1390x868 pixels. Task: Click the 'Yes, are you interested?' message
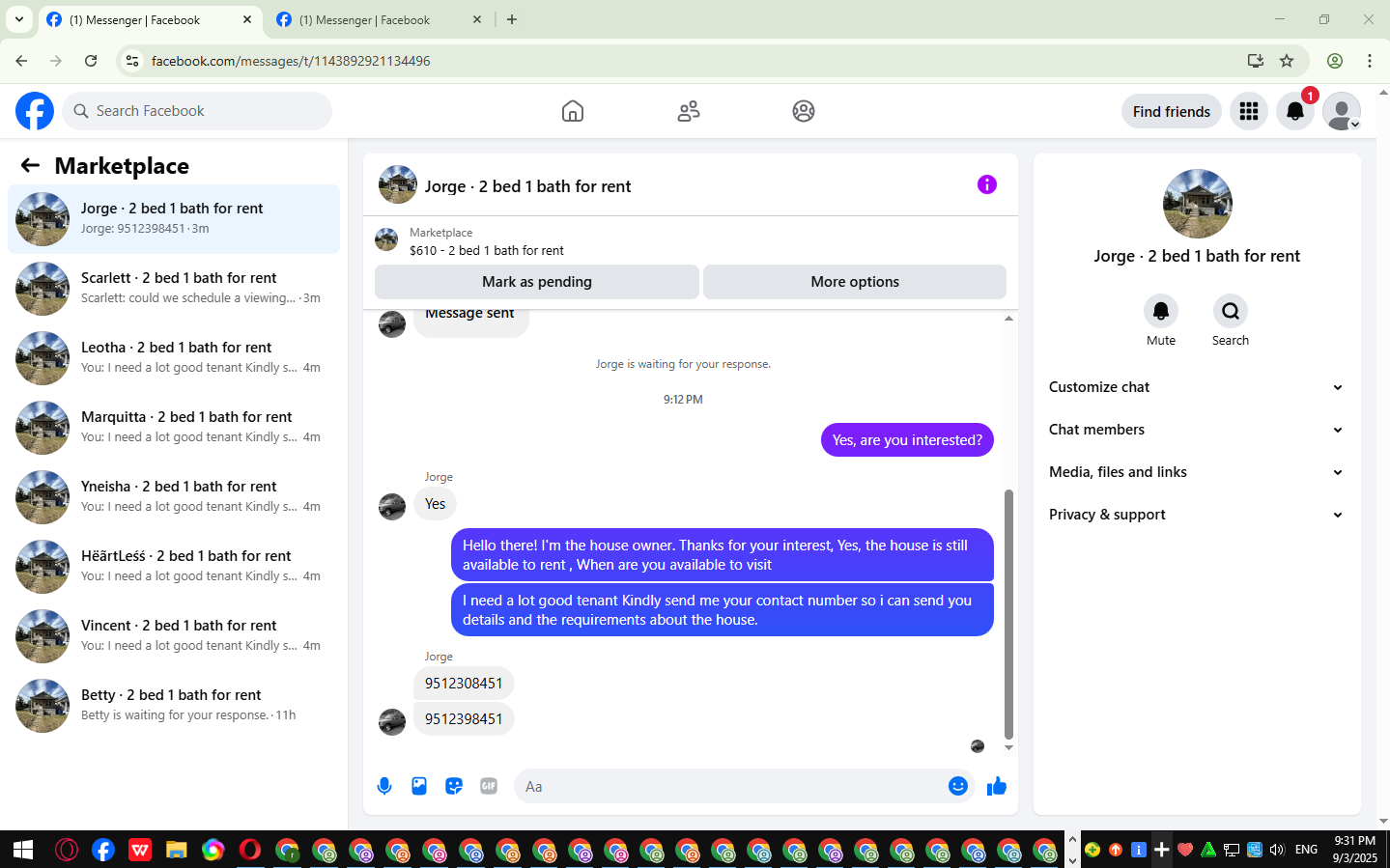click(907, 439)
